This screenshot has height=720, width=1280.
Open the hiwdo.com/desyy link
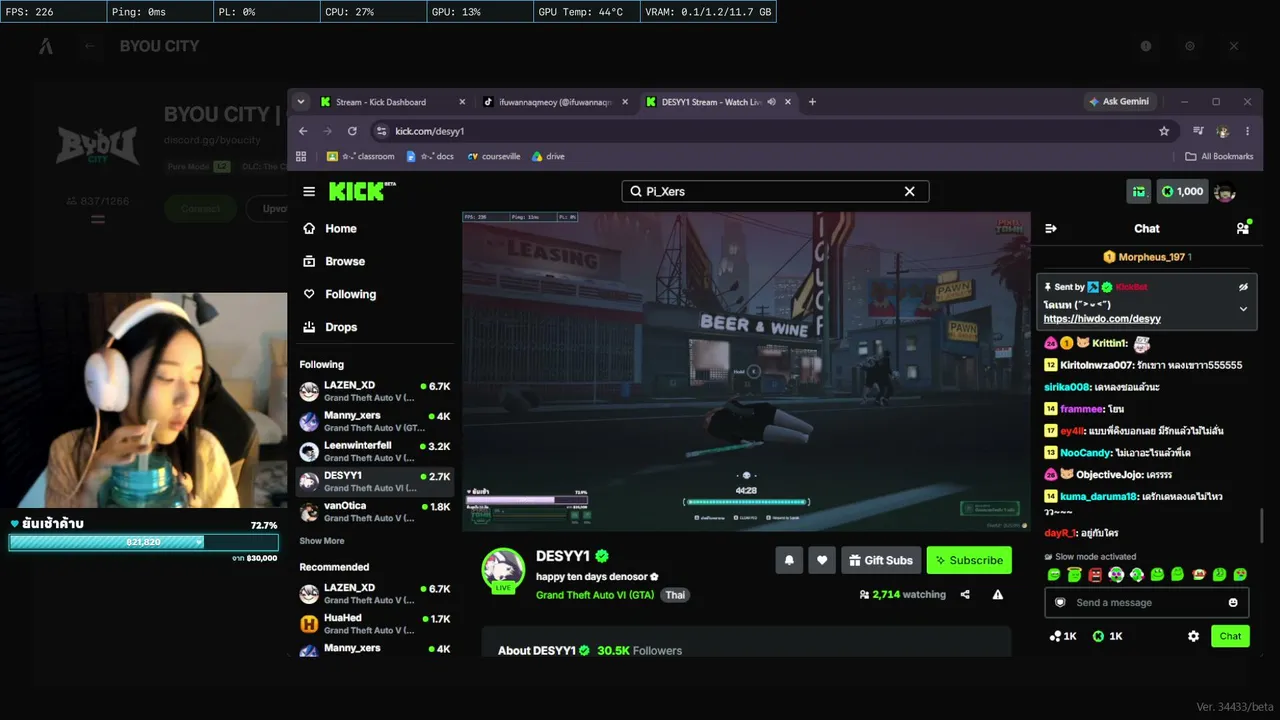[1102, 319]
